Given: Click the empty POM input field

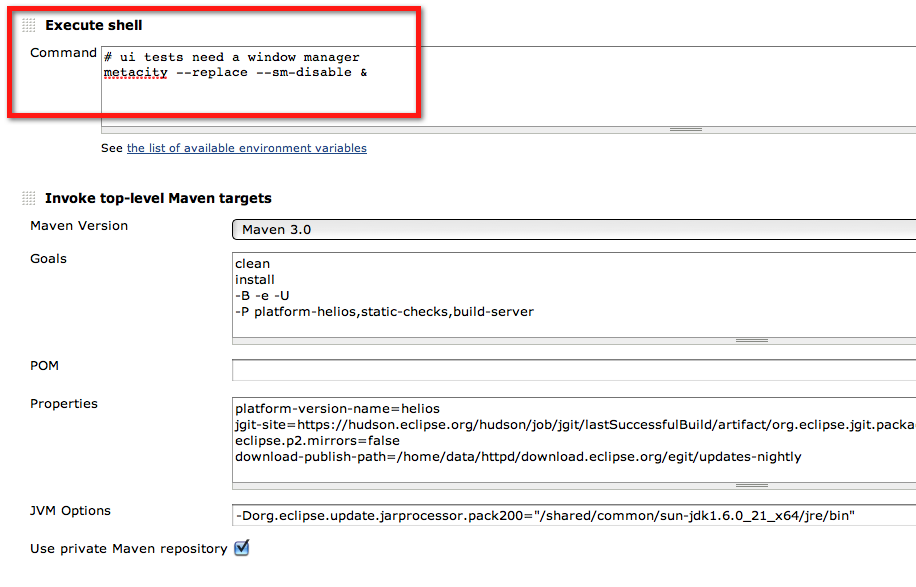Looking at the screenshot, I should 574,370.
